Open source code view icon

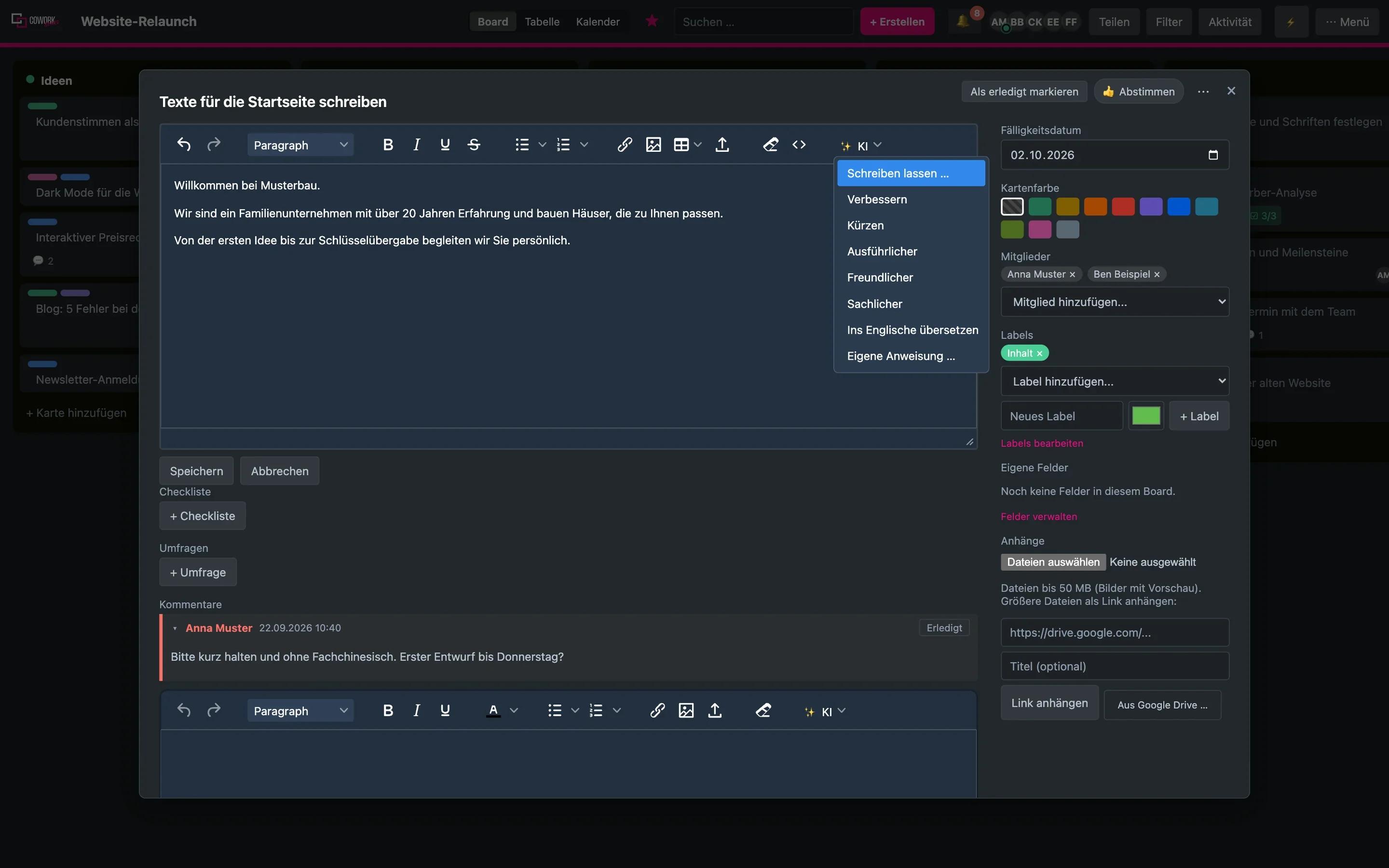click(x=799, y=145)
